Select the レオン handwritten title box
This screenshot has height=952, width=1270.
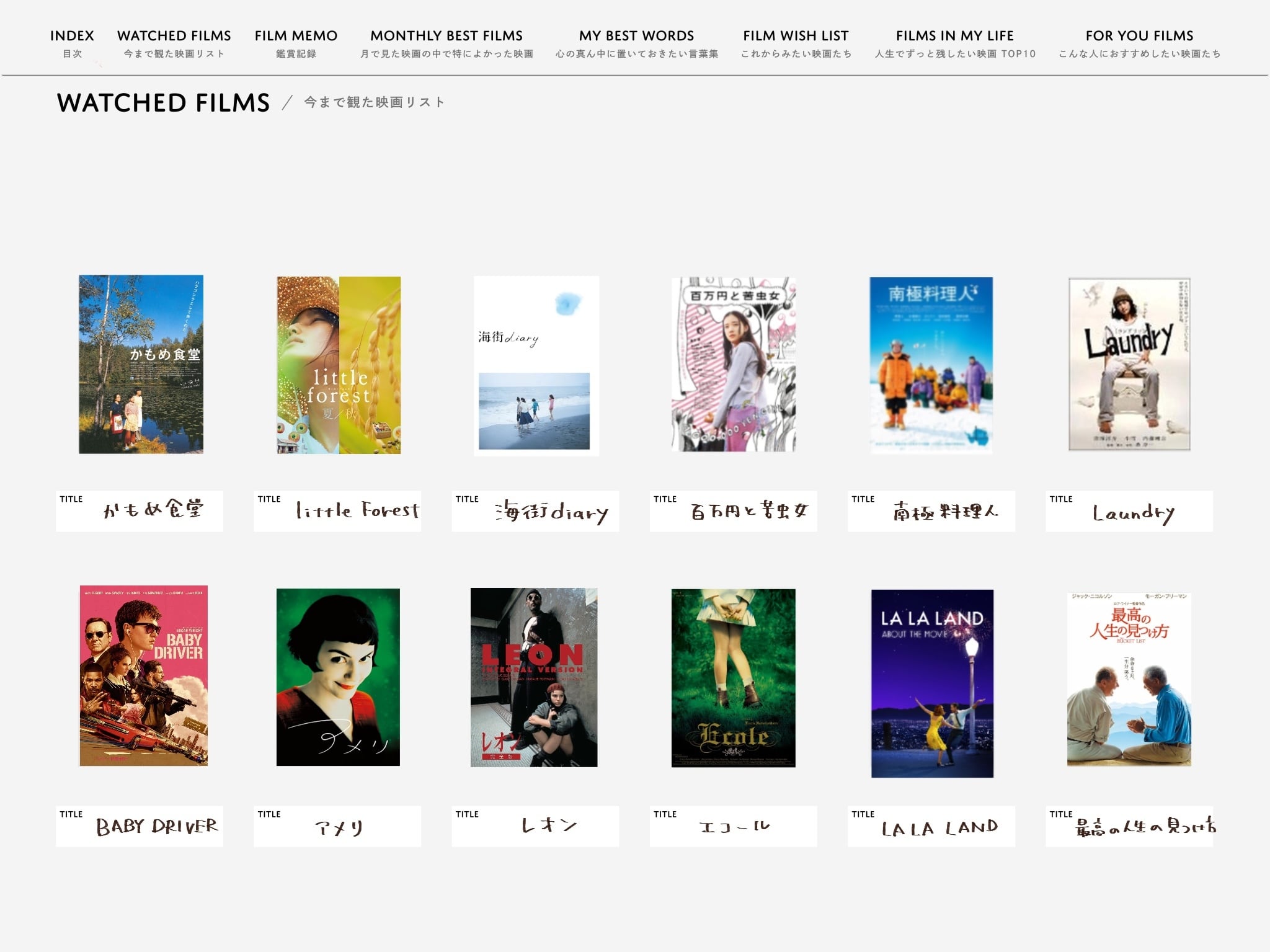535,826
